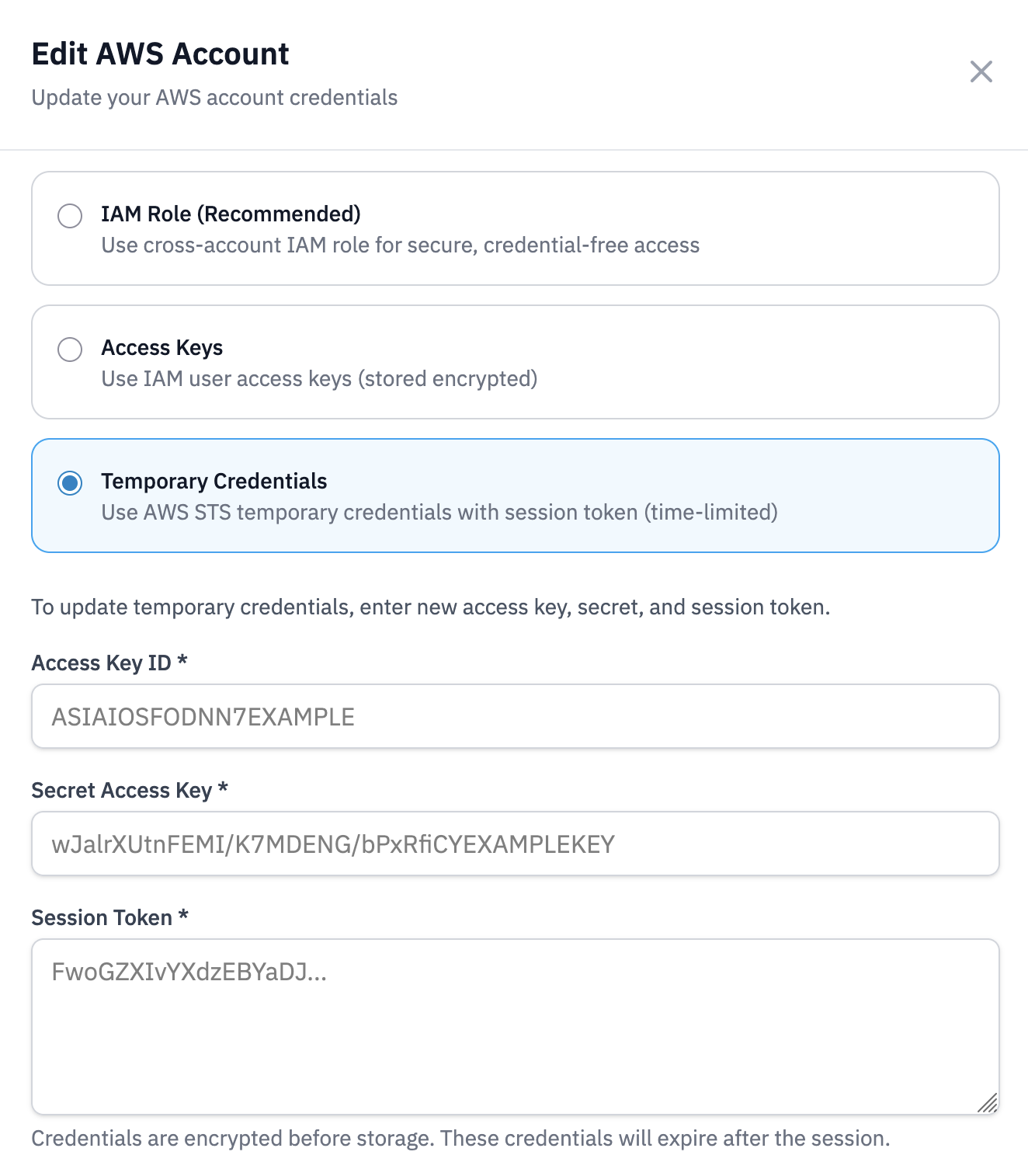This screenshot has width=1028, height=1176.
Task: Click the "stored encrypted" access keys description
Action: click(x=319, y=379)
